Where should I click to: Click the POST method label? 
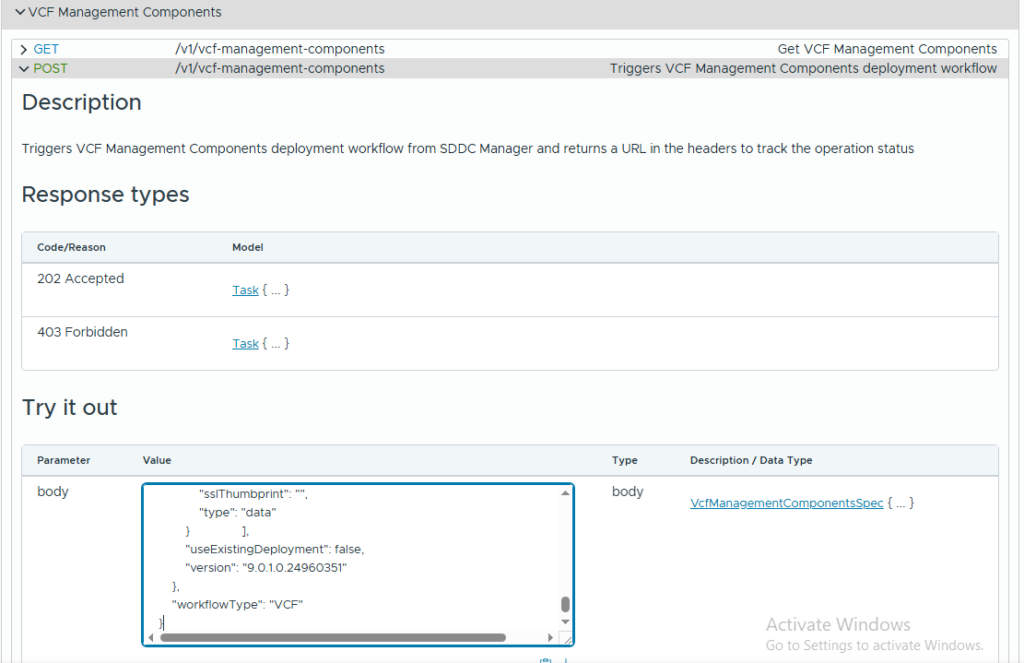tap(50, 69)
